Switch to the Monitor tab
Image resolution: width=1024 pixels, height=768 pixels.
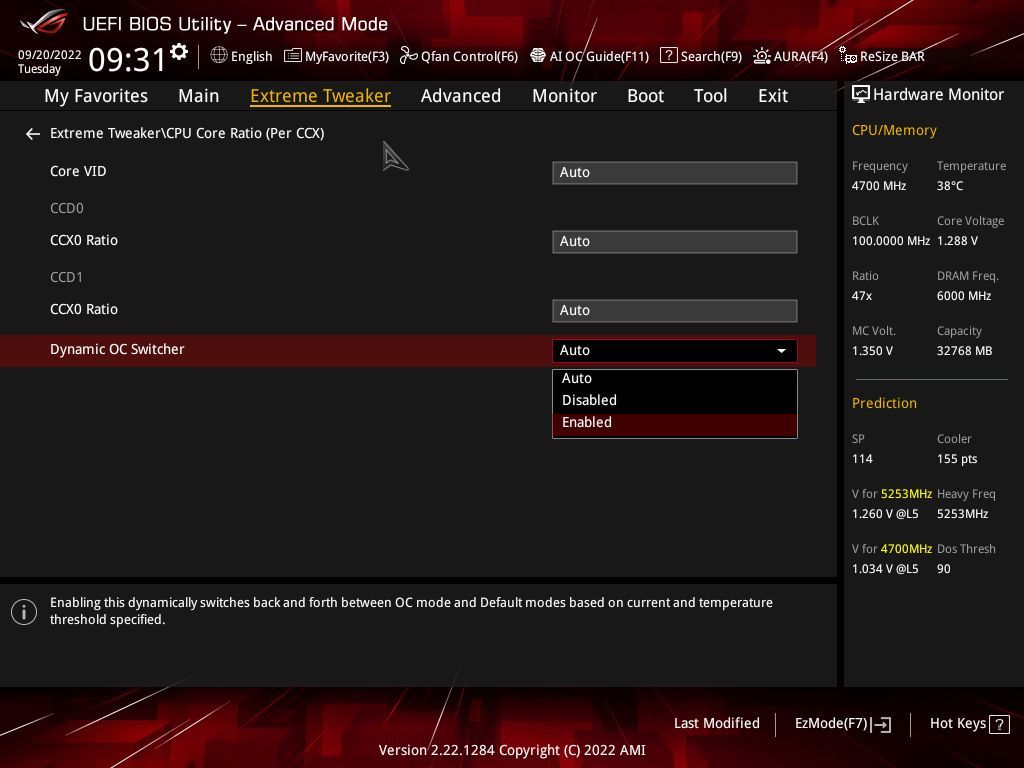pyautogui.click(x=564, y=96)
